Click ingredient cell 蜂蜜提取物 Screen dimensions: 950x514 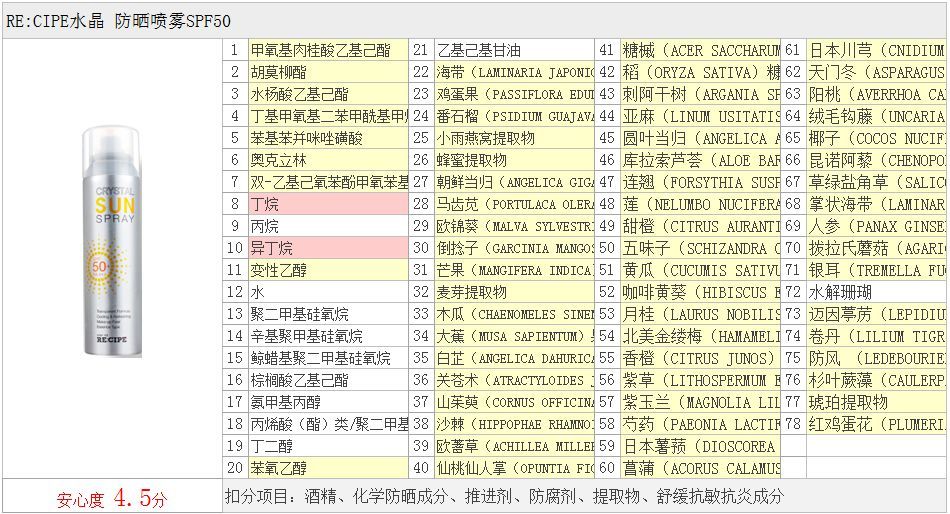point(514,160)
